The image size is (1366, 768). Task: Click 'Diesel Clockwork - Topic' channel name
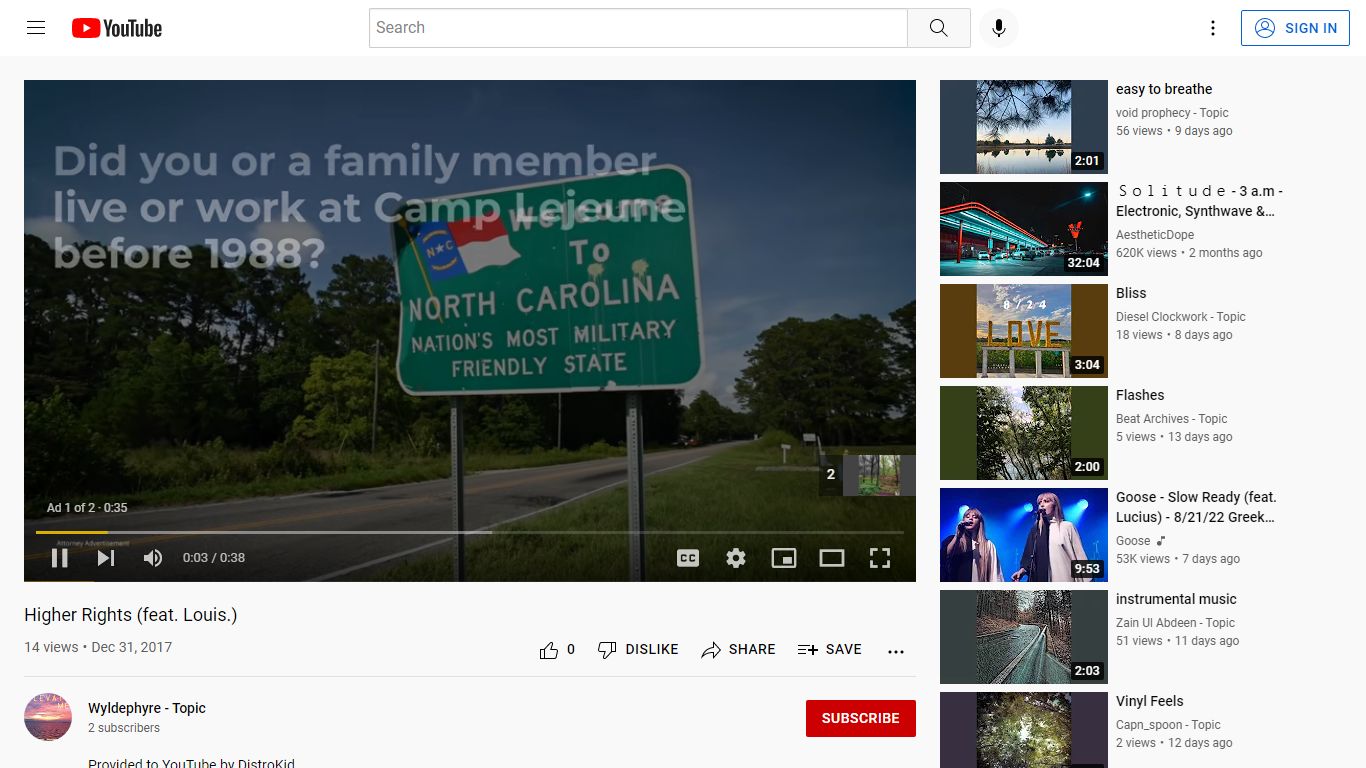click(1181, 317)
